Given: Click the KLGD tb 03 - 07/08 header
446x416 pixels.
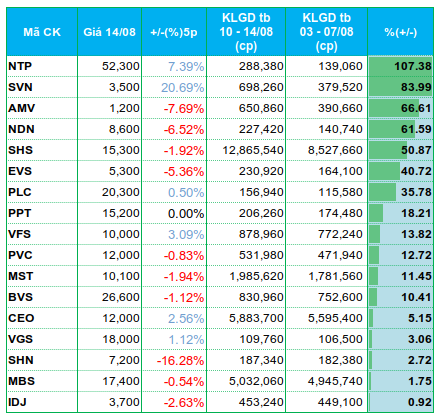Looking at the screenshot, I should pyautogui.click(x=326, y=32).
